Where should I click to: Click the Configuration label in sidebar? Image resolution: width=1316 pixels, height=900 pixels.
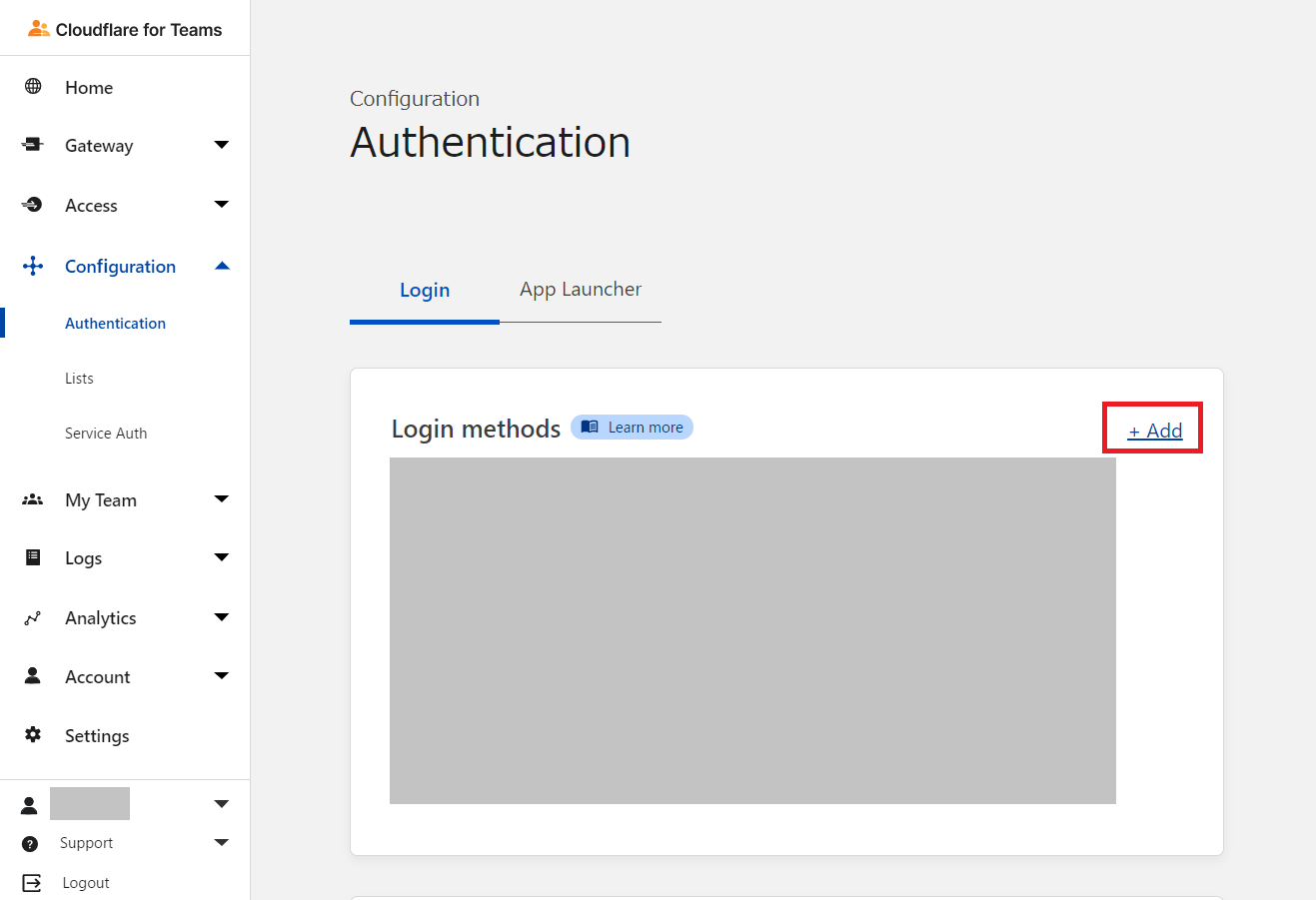(x=120, y=267)
